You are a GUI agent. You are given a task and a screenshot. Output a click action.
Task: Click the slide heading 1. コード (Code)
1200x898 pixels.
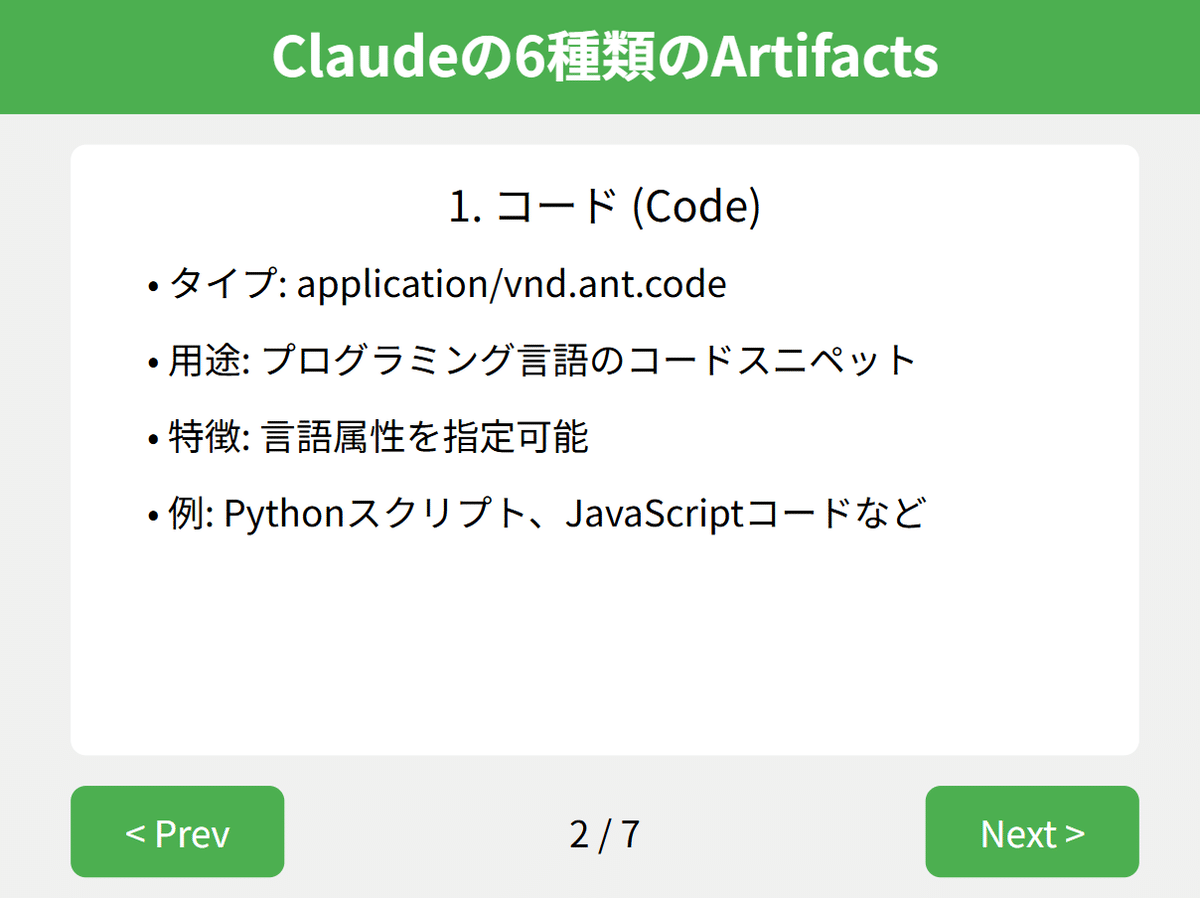pos(604,207)
